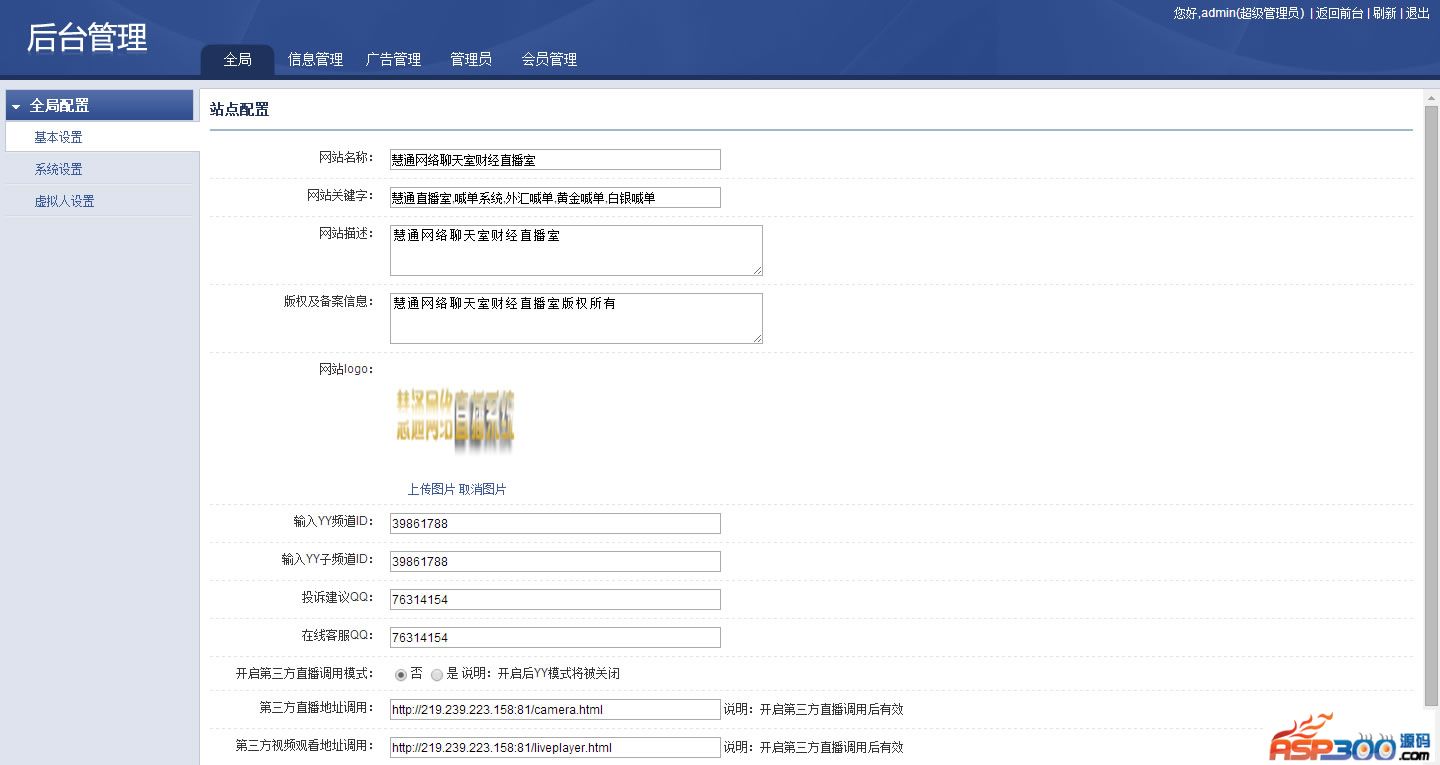Focus the 输入YY频道ID input field
The width and height of the screenshot is (1440, 765).
(x=555, y=524)
